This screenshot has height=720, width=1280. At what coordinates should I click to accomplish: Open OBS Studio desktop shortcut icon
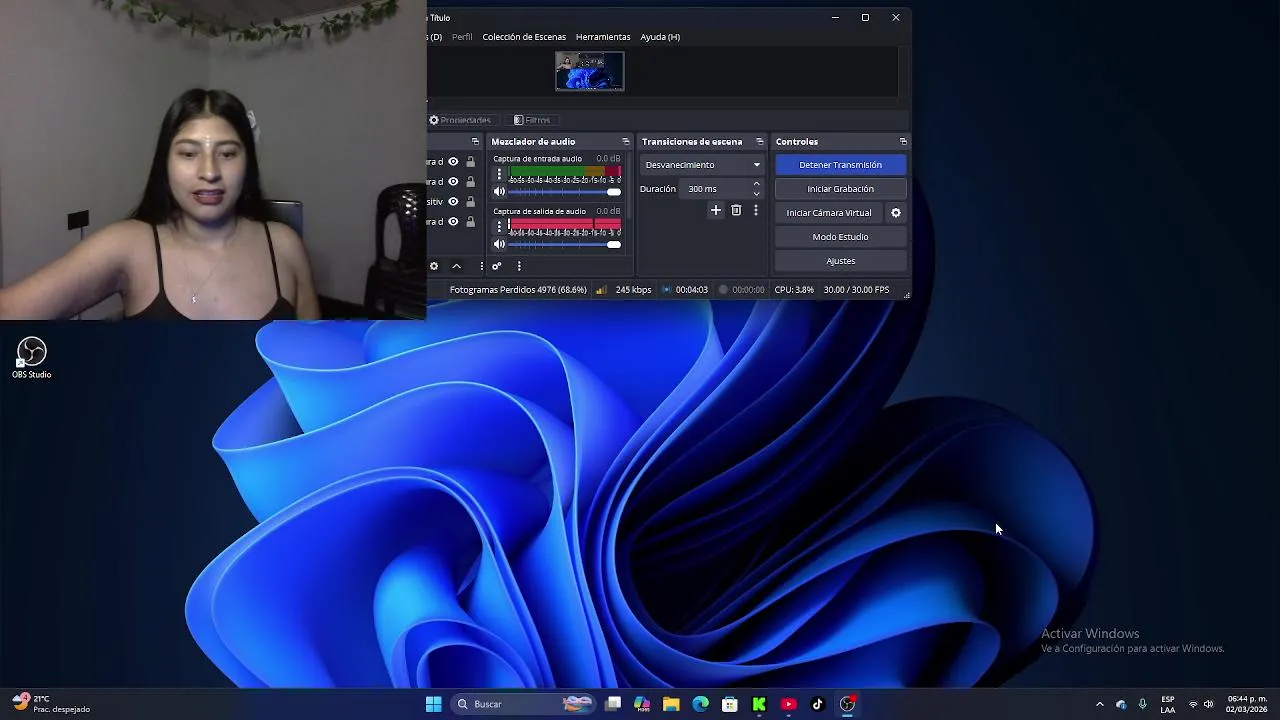coord(31,358)
